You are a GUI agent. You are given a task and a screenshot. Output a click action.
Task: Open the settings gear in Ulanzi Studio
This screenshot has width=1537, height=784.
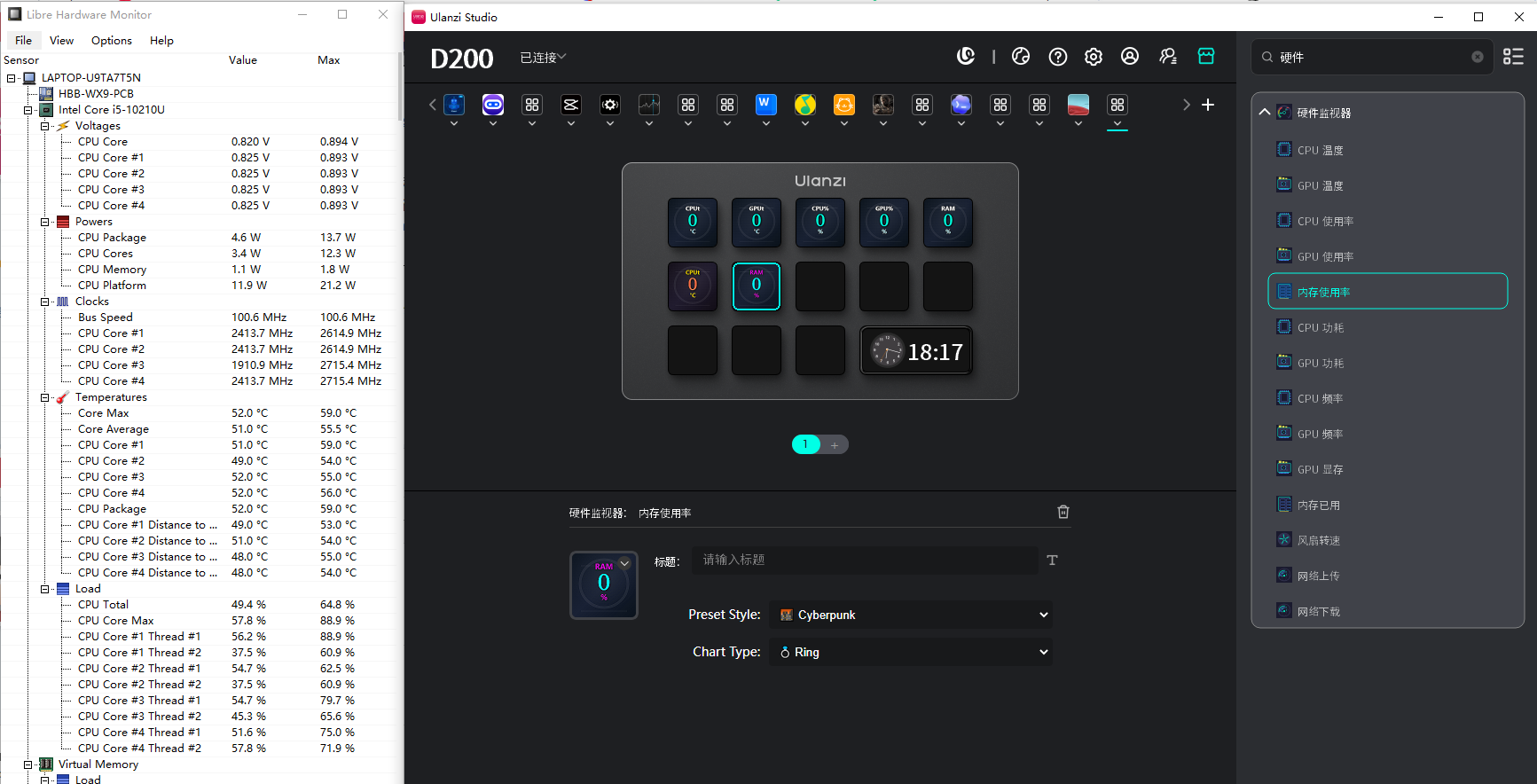[1094, 57]
